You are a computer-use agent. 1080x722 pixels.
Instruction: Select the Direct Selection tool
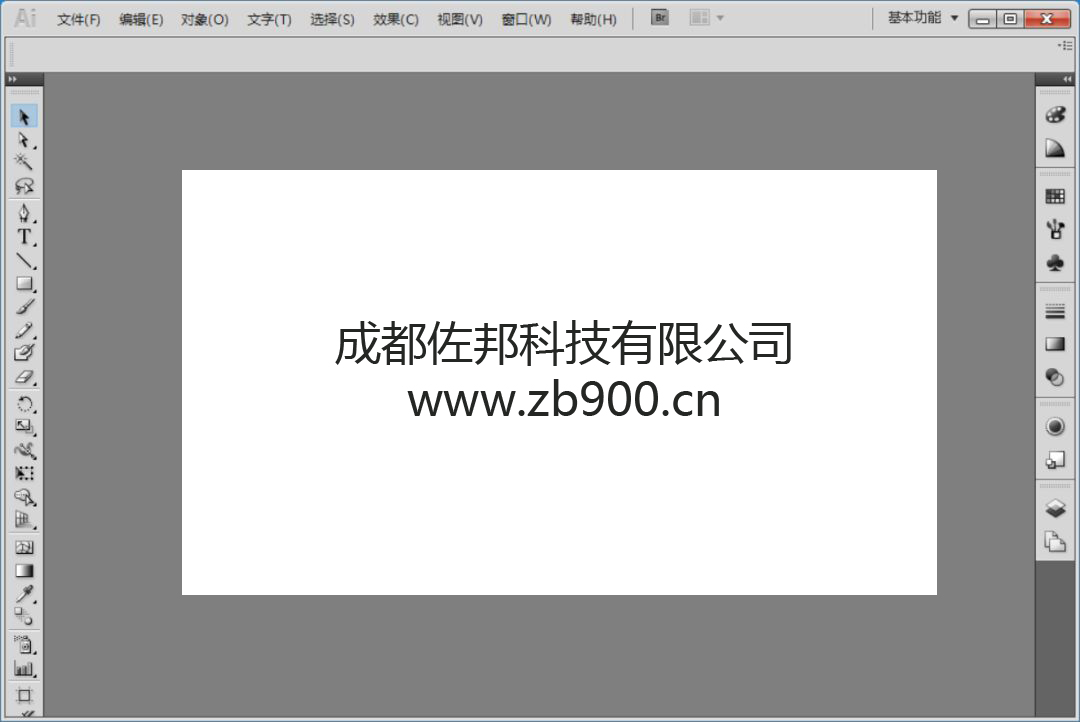click(24, 140)
